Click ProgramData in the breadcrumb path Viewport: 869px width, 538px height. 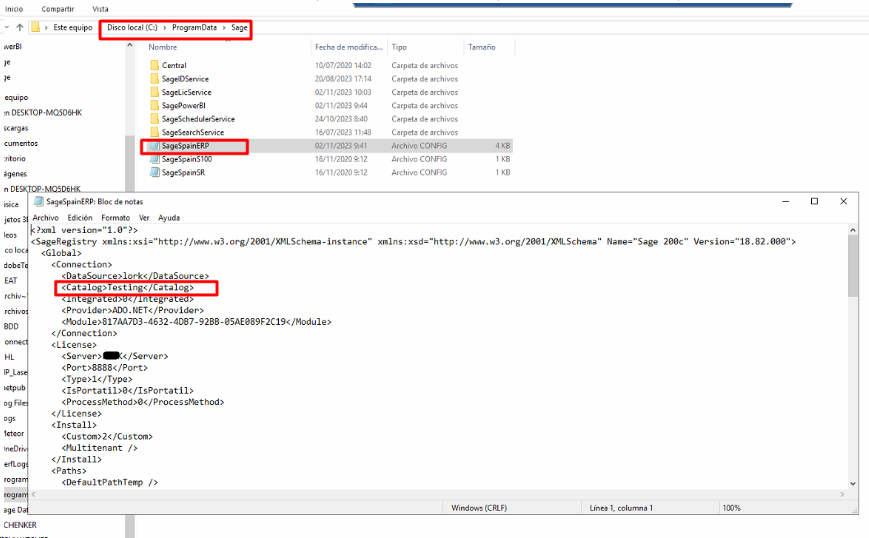(x=195, y=27)
